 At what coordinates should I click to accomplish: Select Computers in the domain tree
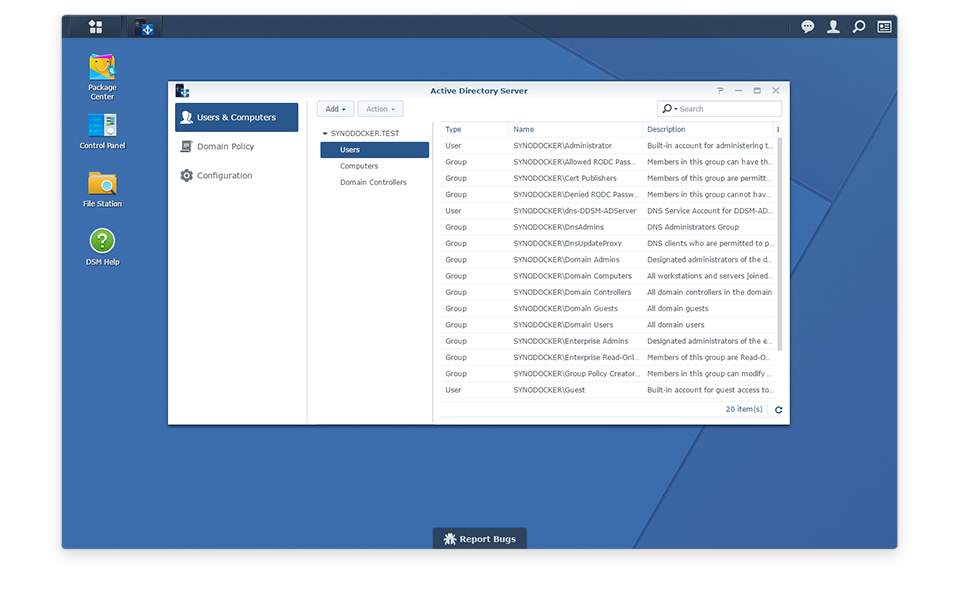pos(359,166)
